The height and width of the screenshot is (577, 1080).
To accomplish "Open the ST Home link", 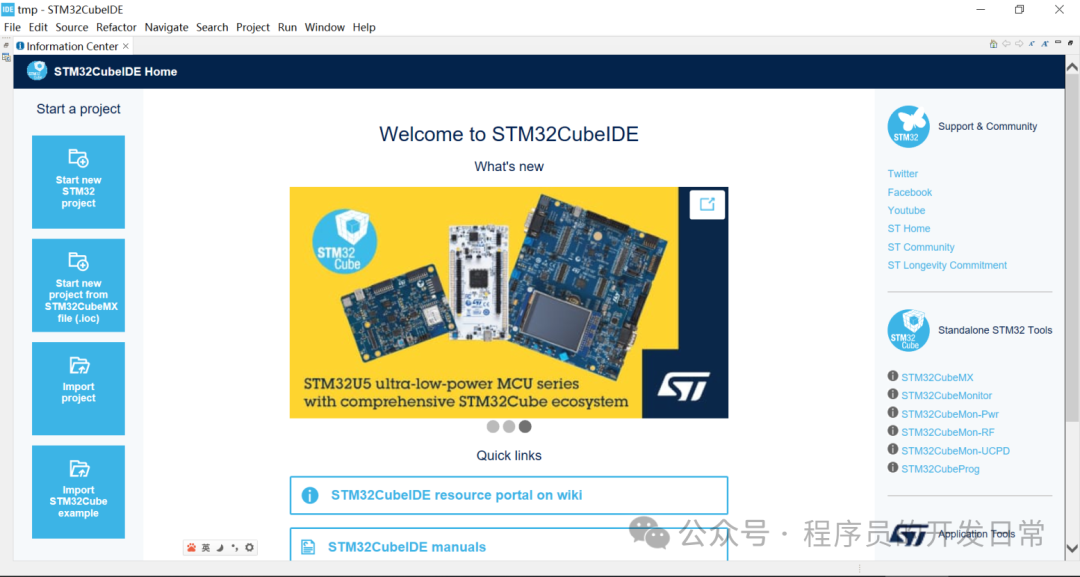I will pos(908,229).
